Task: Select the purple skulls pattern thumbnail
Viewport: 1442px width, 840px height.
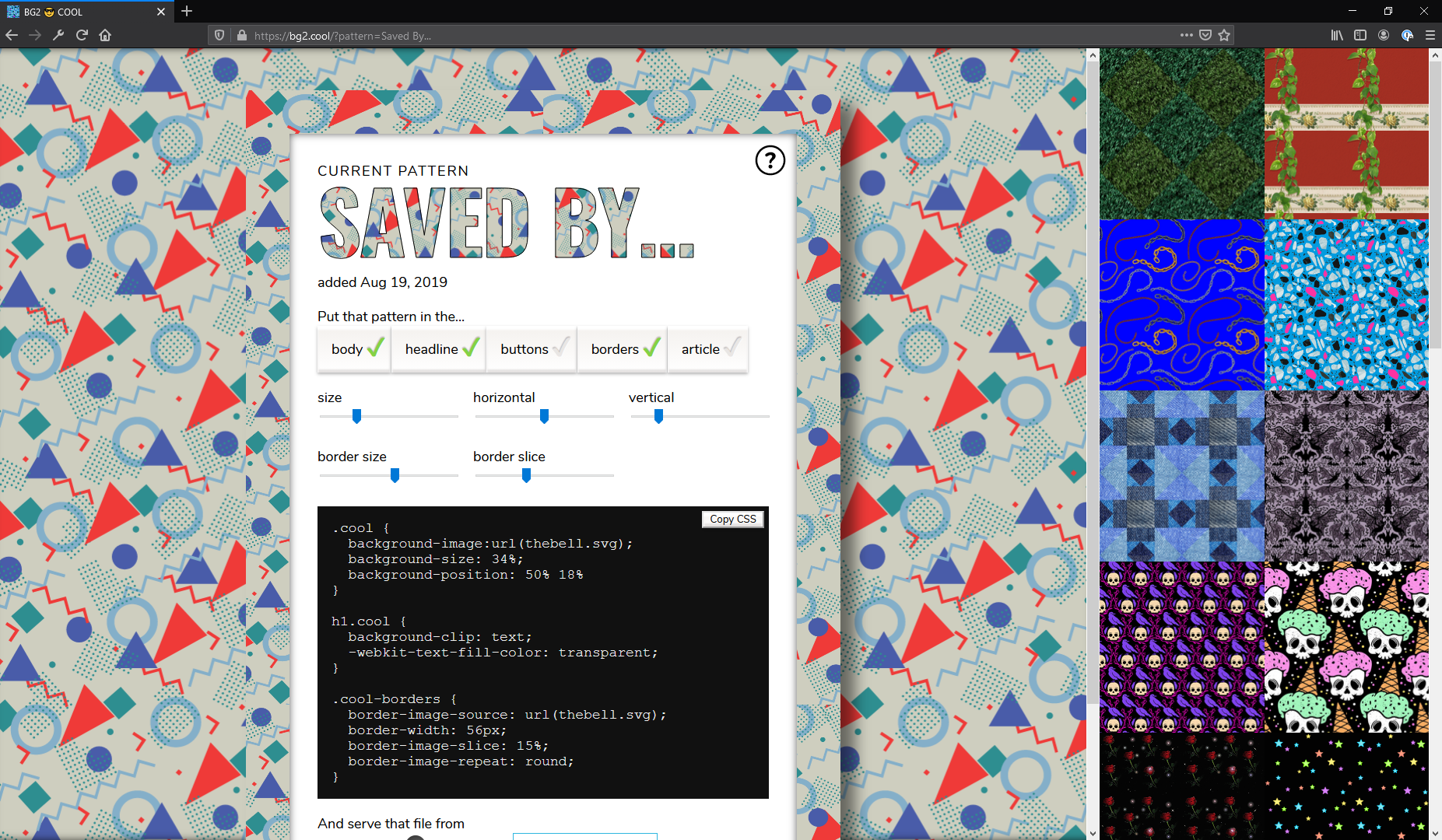Action: coord(1181,646)
